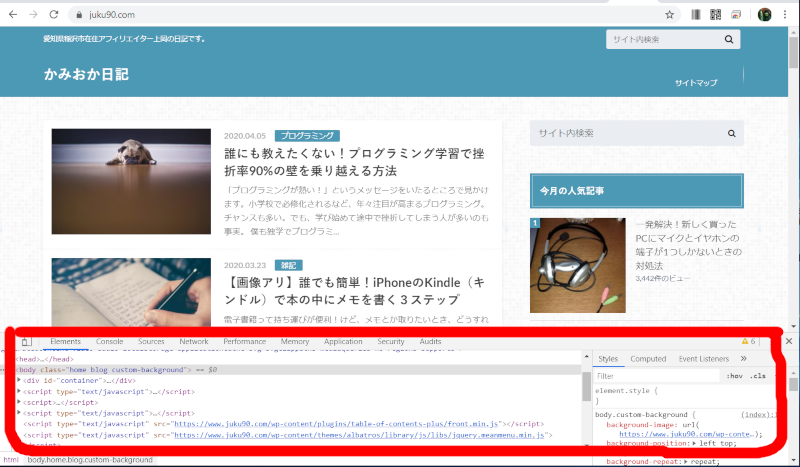Open the tab-cast extension icon
Image resolution: width=800 pixels, height=467 pixels.
click(736, 15)
